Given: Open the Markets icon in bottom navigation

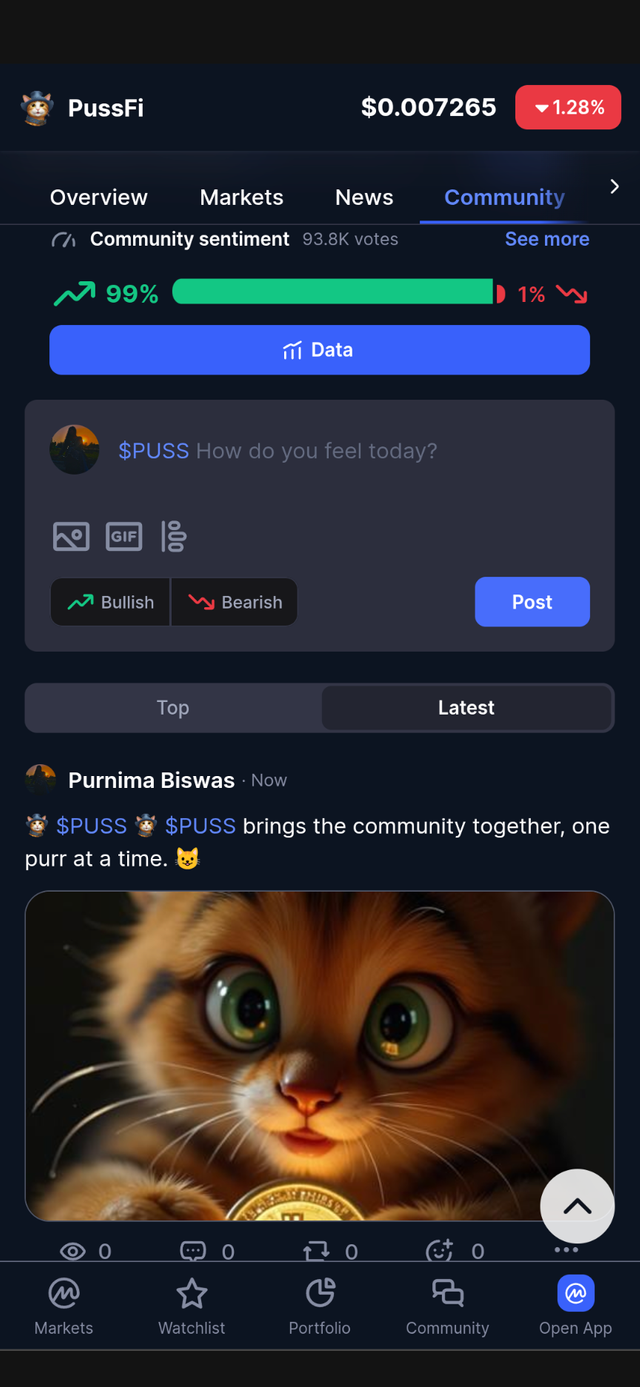Looking at the screenshot, I should point(64,1293).
